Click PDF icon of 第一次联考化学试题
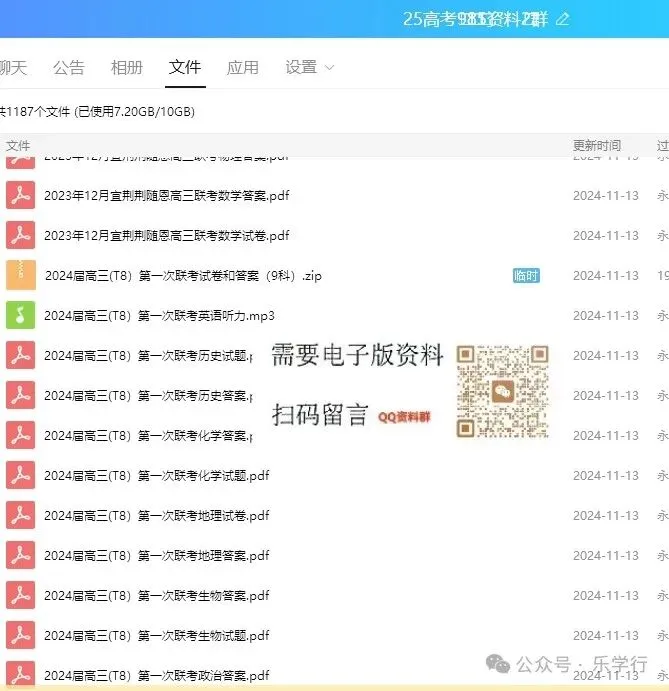Image resolution: width=669 pixels, height=691 pixels. (20, 476)
